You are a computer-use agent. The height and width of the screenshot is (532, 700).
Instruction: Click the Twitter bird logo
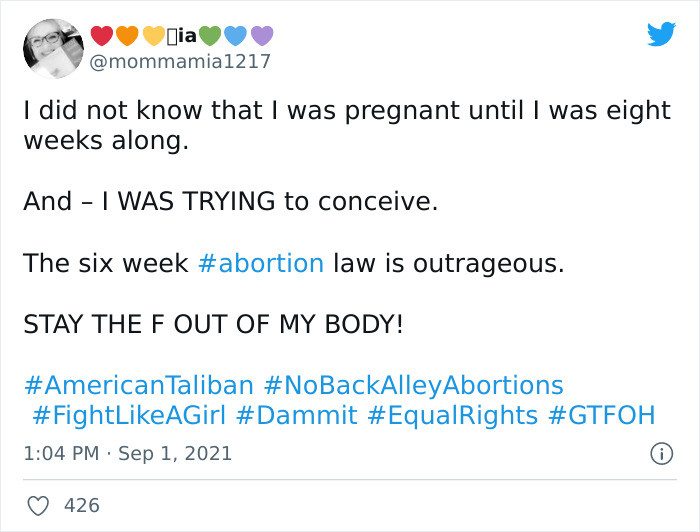[x=662, y=35]
